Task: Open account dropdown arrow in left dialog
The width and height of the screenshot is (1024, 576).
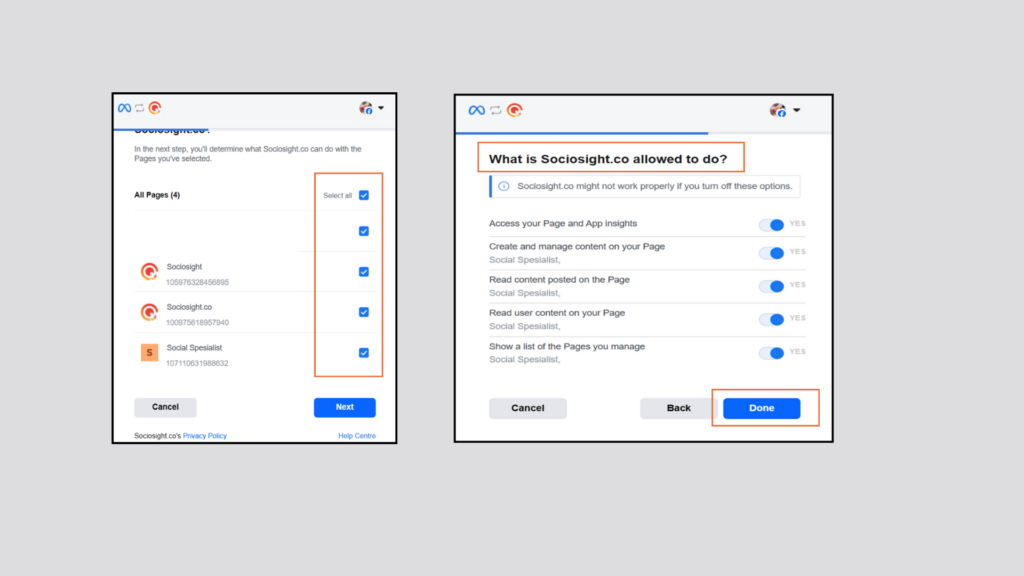Action: (x=381, y=108)
